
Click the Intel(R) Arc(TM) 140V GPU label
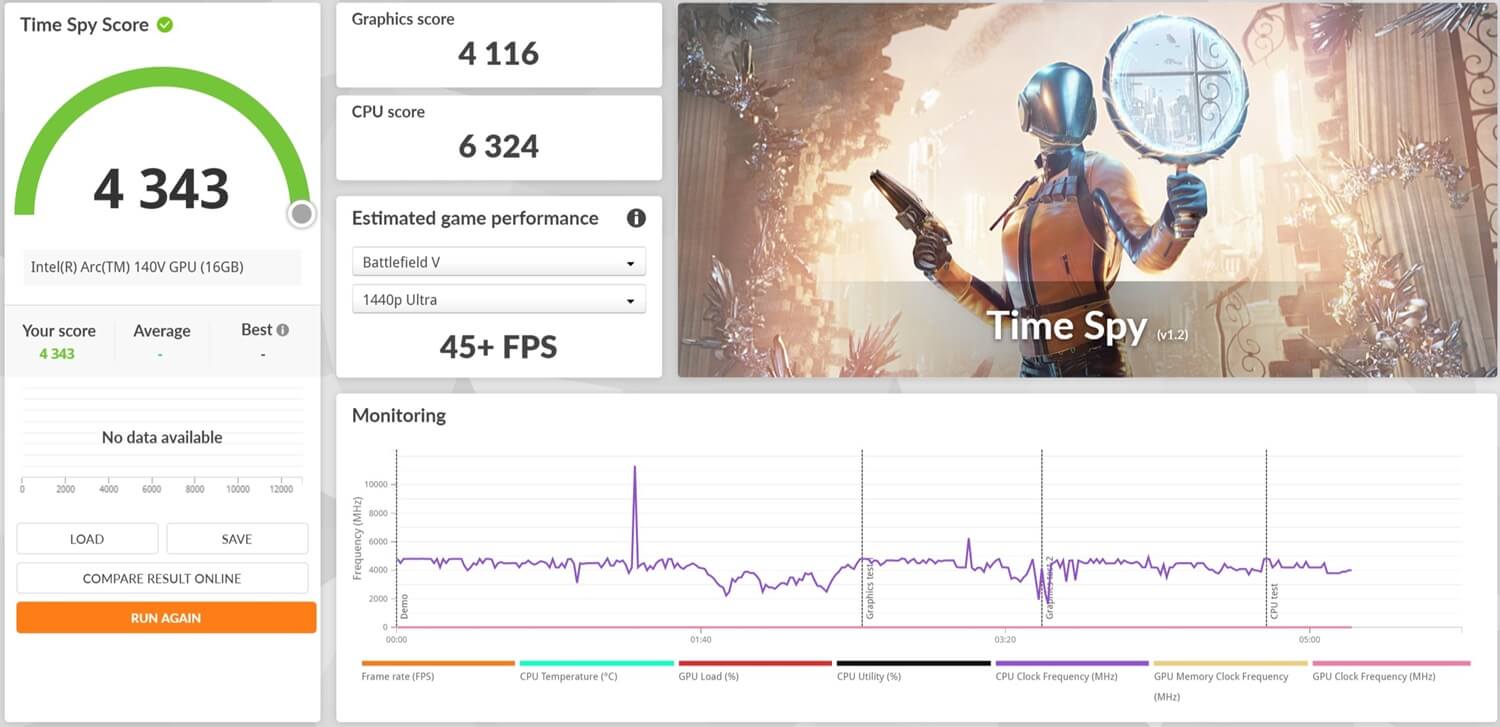click(x=137, y=267)
